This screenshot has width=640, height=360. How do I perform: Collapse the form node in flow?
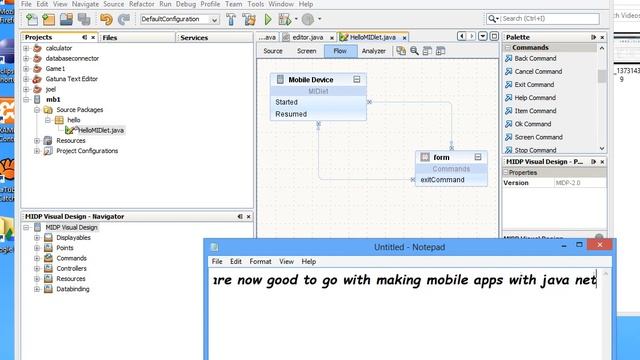(478, 157)
